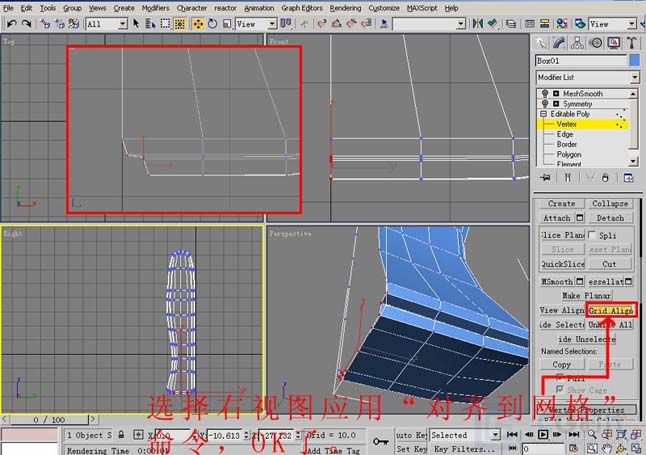The image size is (646, 455).
Task: Open the Modifiers menu
Action: pos(155,8)
